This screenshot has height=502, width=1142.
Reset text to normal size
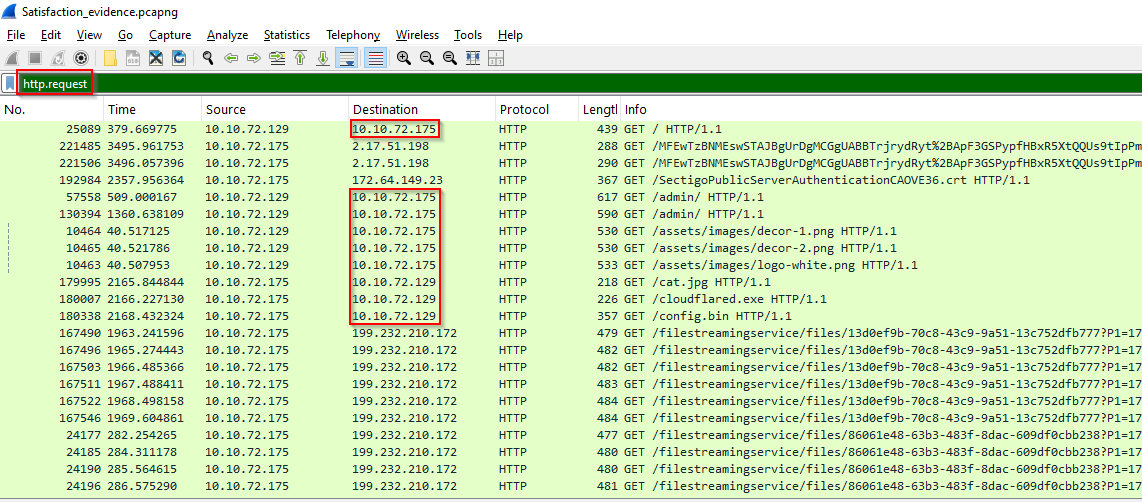click(x=449, y=58)
